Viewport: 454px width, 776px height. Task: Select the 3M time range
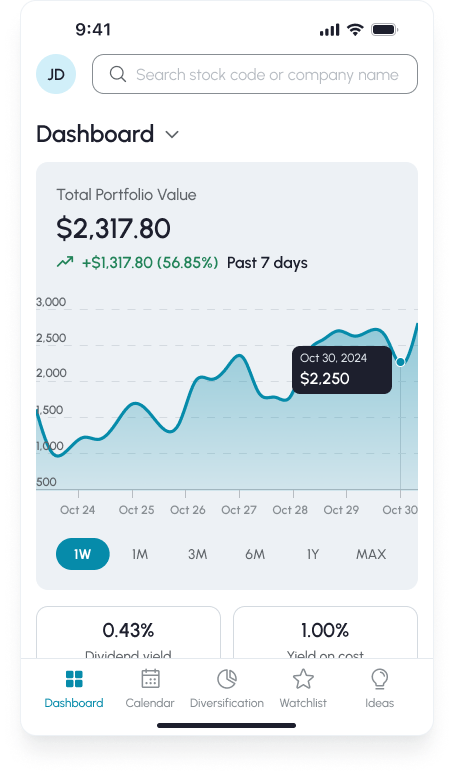point(198,554)
